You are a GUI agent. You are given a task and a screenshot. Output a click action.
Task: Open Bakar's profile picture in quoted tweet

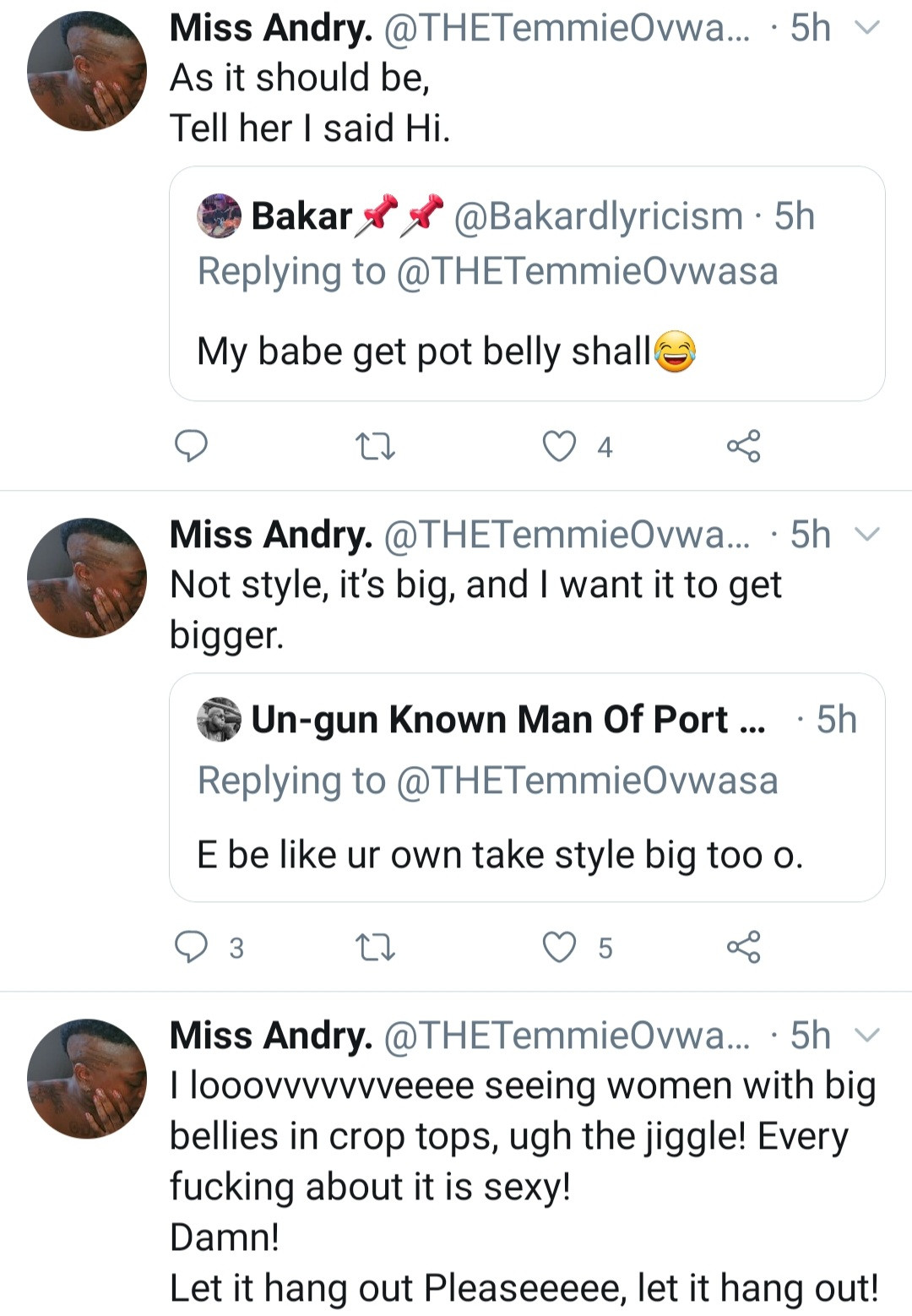click(220, 216)
